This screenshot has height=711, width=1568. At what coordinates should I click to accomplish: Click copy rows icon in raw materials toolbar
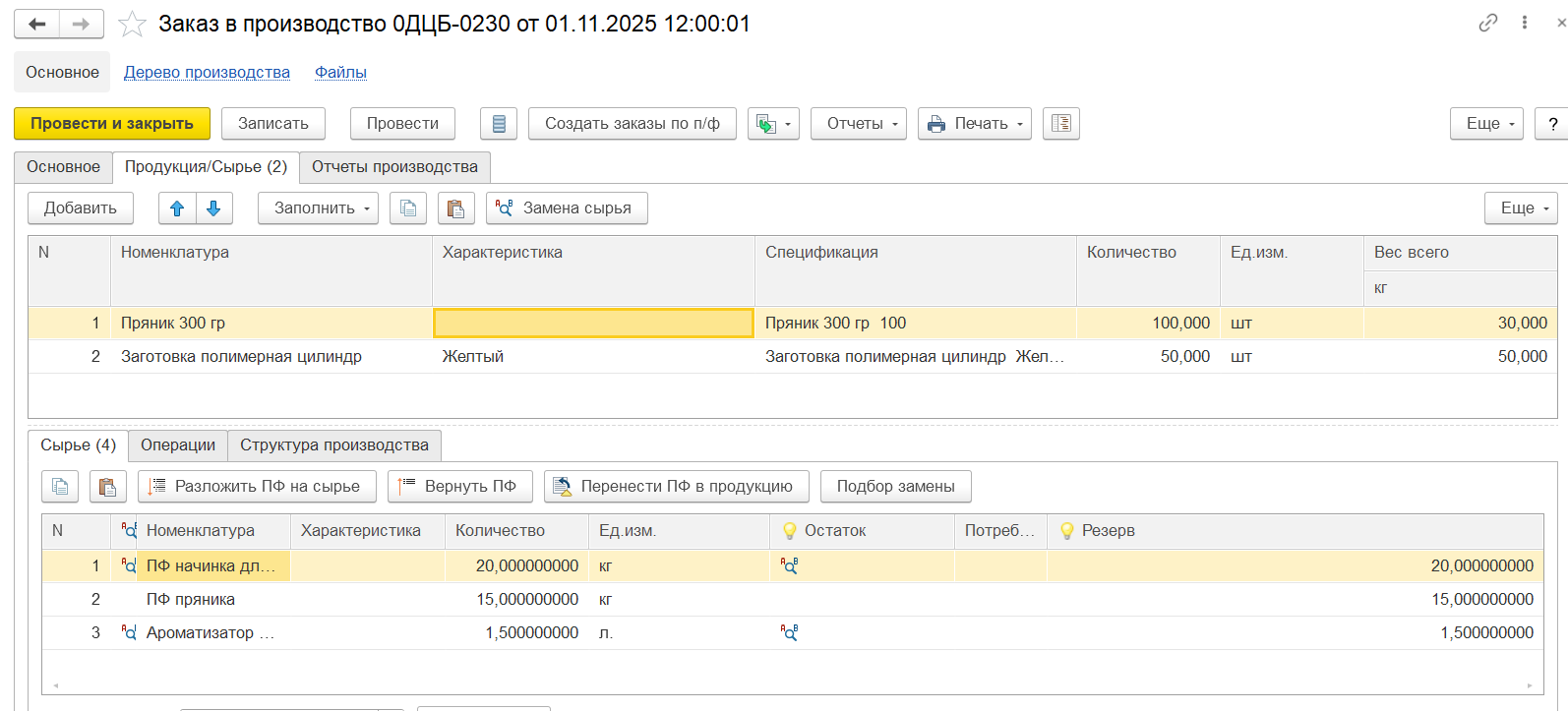click(60, 487)
